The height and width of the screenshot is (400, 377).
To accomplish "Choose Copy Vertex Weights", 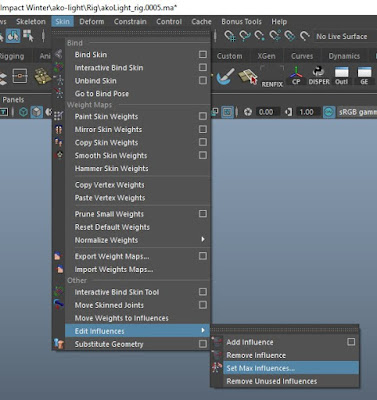I will [137, 185].
